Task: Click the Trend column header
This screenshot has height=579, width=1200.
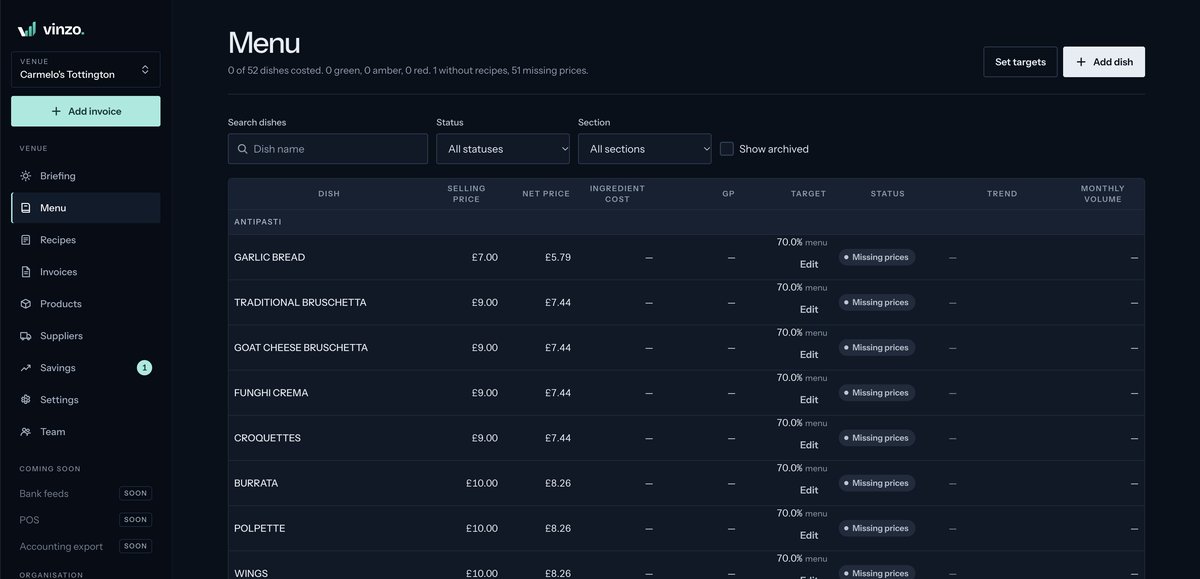Action: tap(1002, 194)
